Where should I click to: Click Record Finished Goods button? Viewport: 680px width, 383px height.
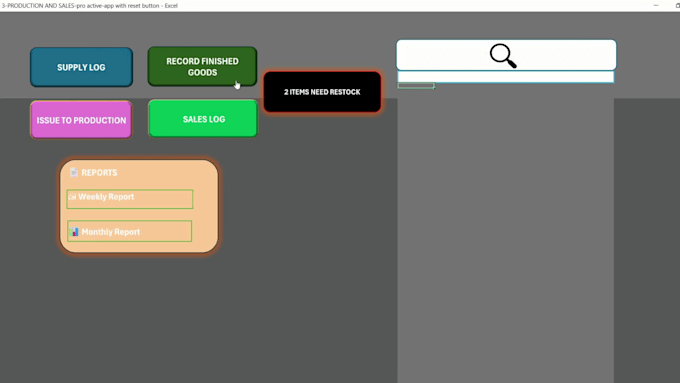tap(202, 66)
